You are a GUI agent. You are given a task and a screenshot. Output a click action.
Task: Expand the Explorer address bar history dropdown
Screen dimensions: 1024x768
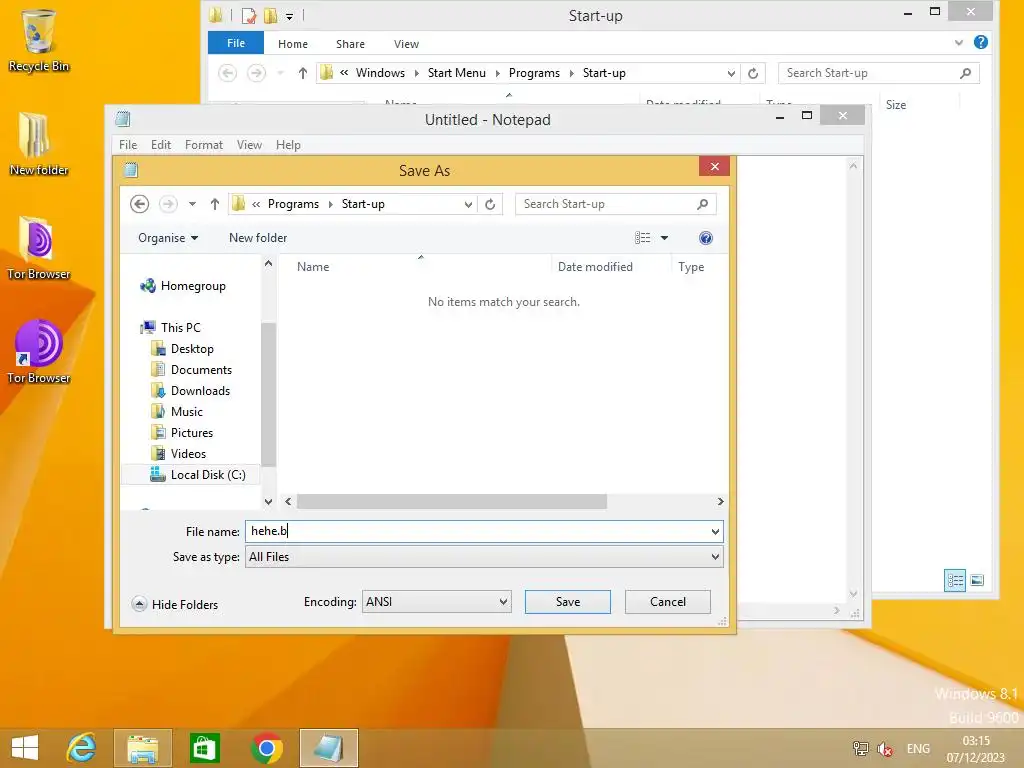tap(731, 73)
